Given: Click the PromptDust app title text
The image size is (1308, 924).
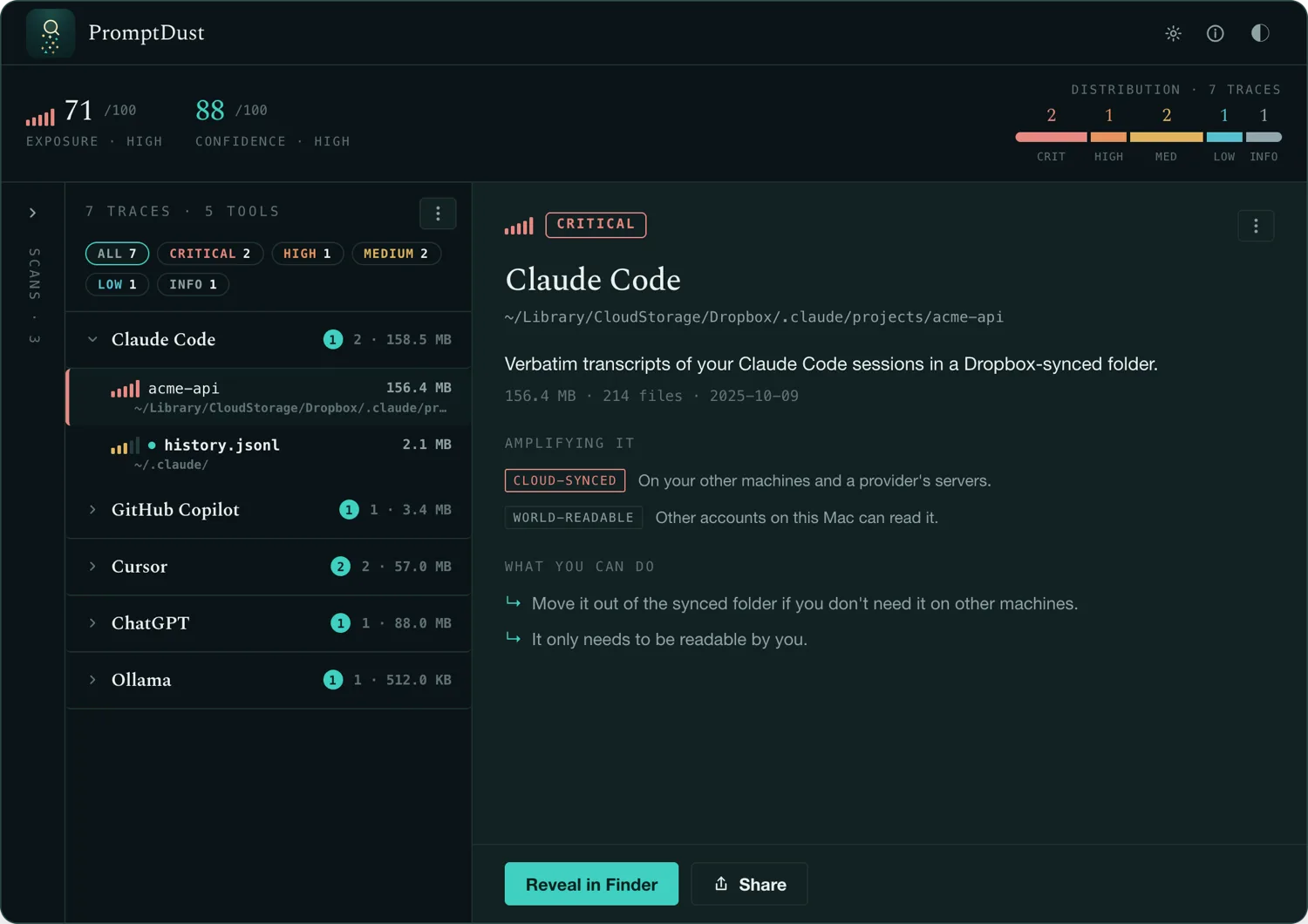Looking at the screenshot, I should pos(146,33).
